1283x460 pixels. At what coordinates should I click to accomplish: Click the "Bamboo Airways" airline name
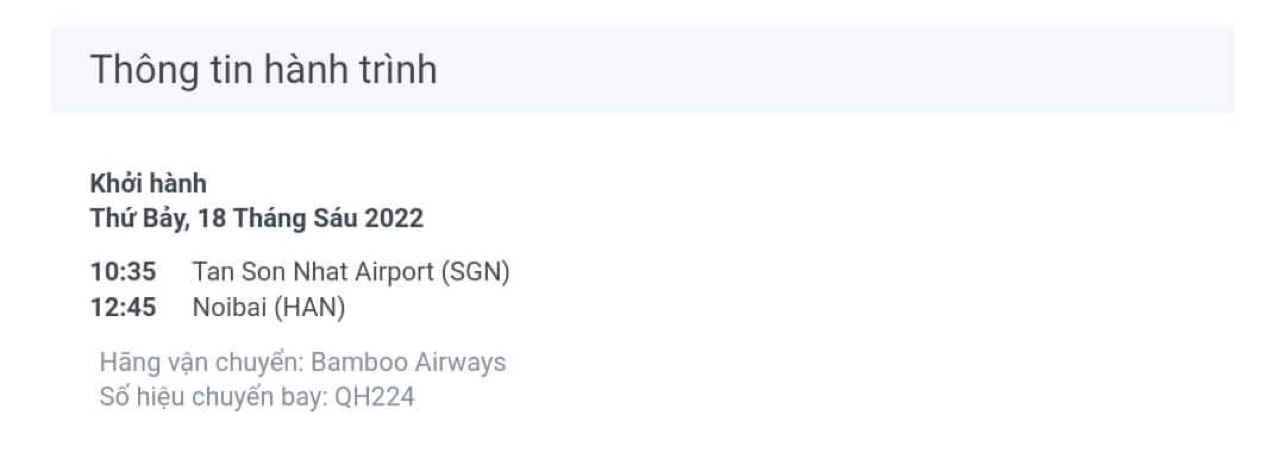coord(409,362)
